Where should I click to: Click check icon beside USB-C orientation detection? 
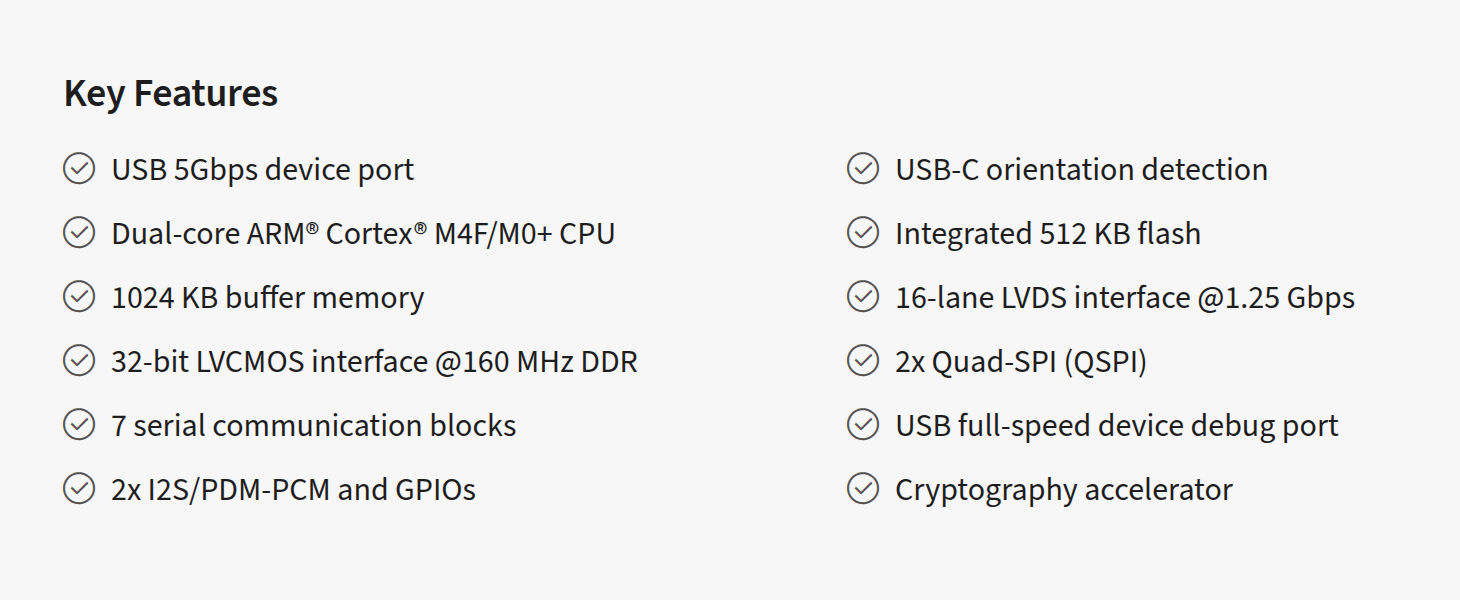point(863,169)
